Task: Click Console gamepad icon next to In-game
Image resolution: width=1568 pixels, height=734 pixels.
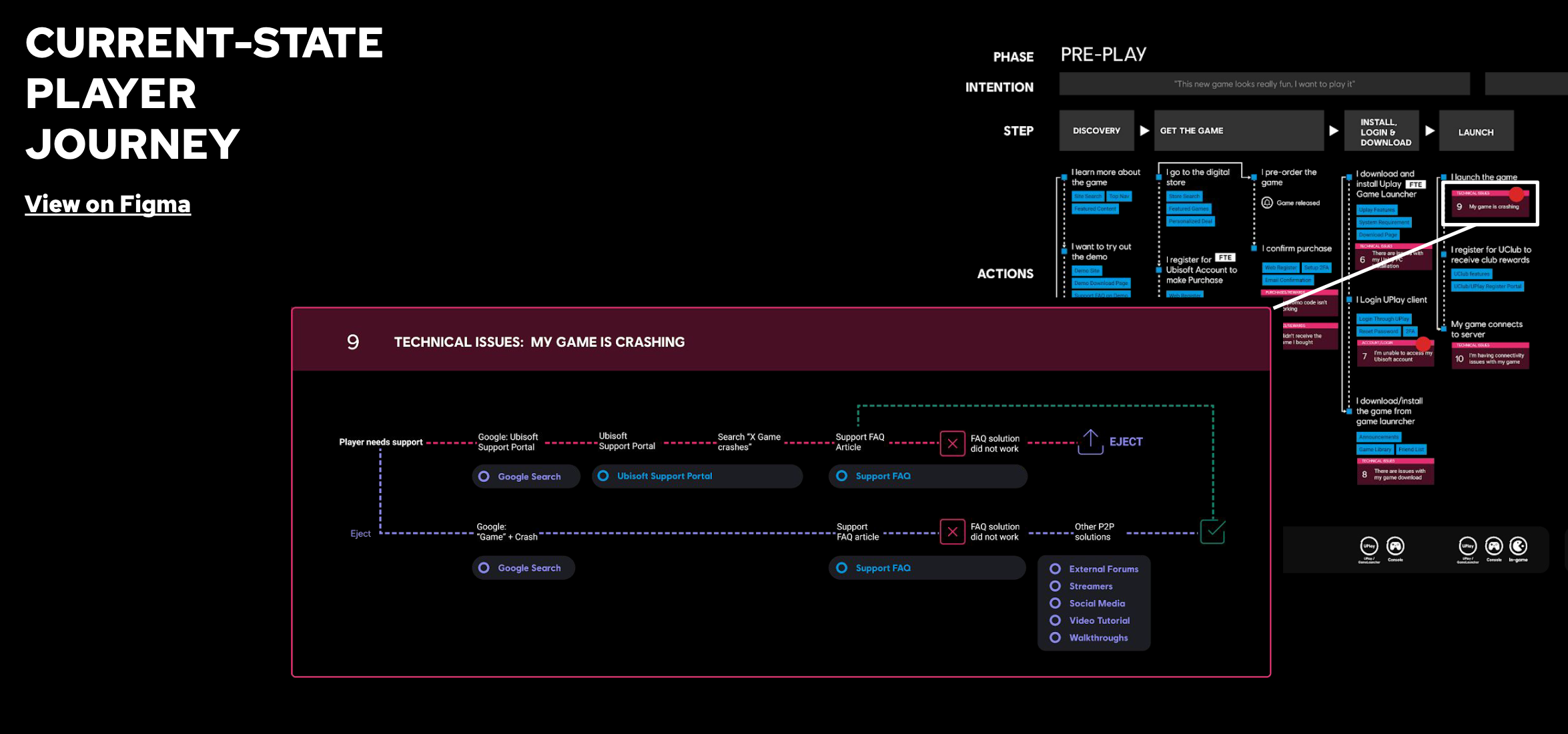Action: click(1494, 546)
